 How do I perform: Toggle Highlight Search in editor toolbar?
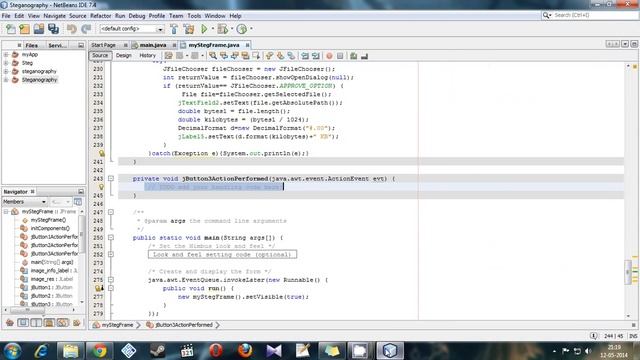[245, 56]
